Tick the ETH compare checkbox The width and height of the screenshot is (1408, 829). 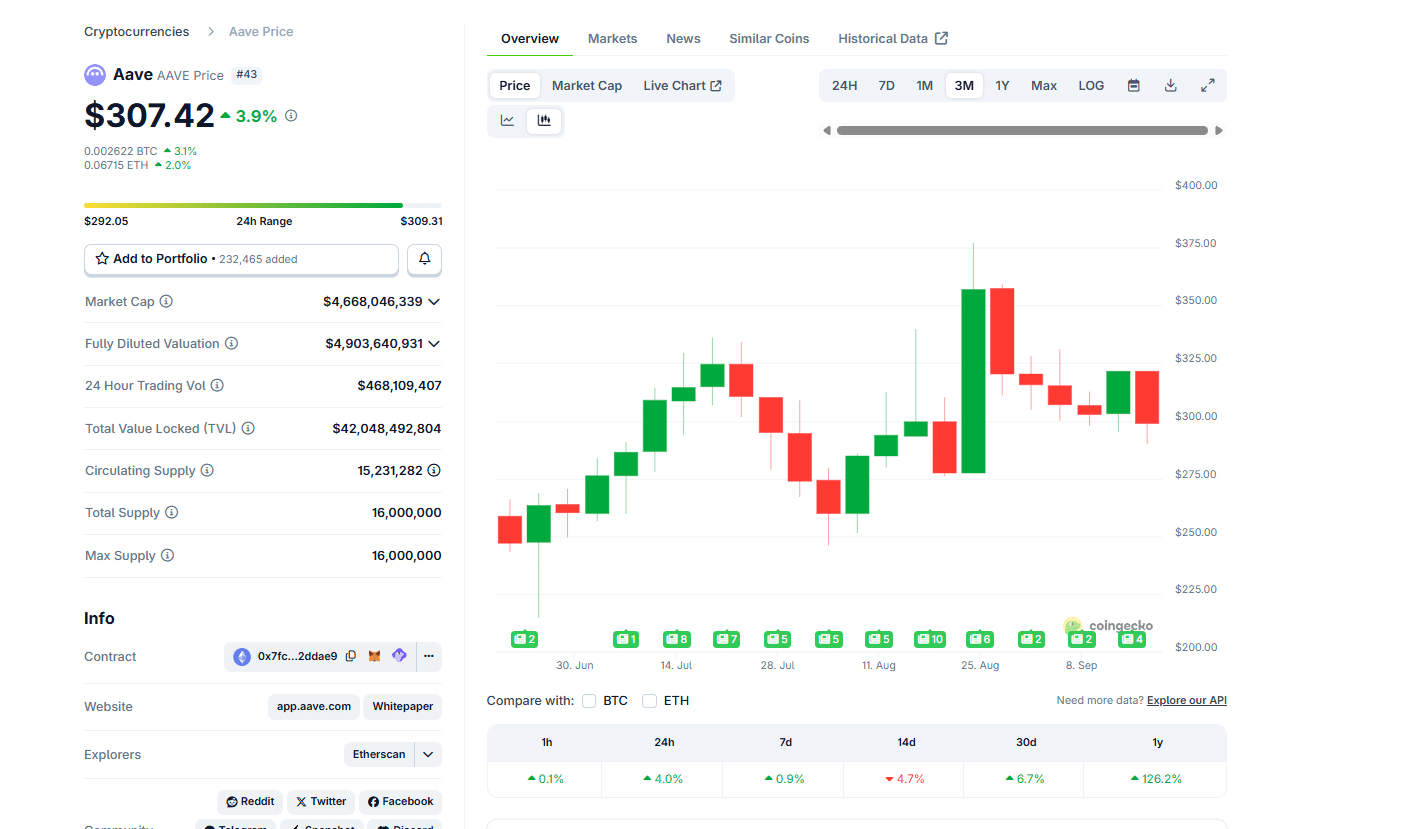pyautogui.click(x=650, y=701)
